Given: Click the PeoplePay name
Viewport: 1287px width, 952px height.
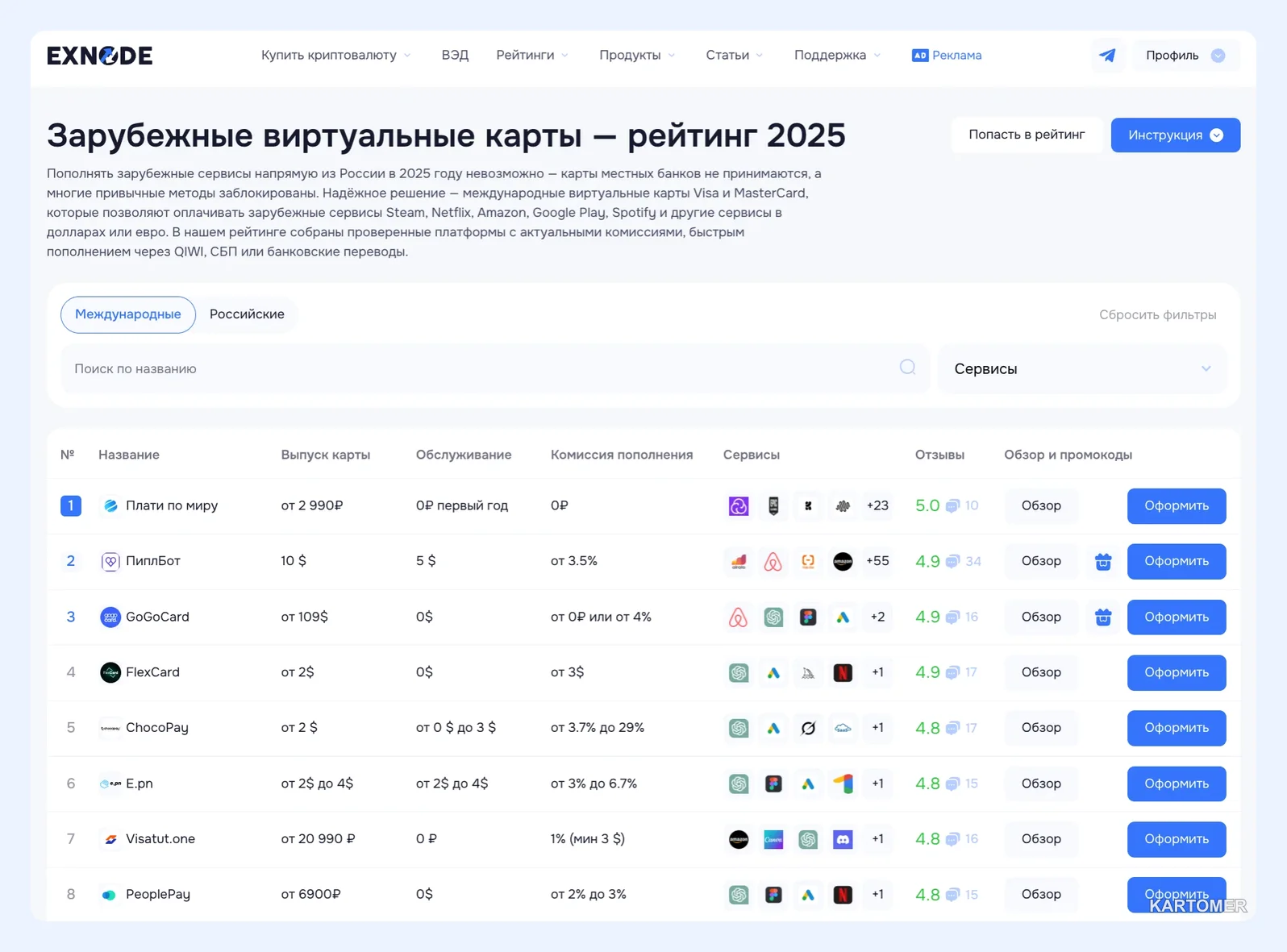Looking at the screenshot, I should [x=158, y=895].
